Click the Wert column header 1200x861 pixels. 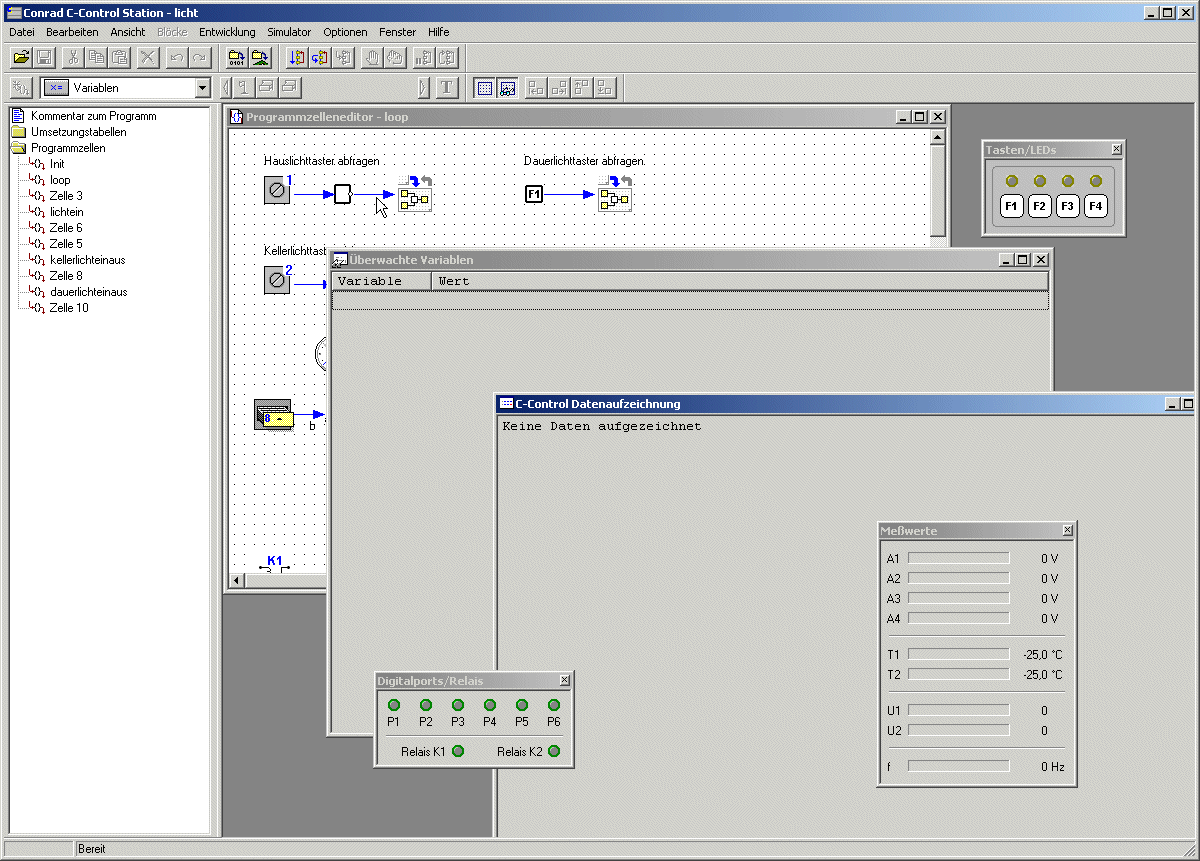pos(740,281)
